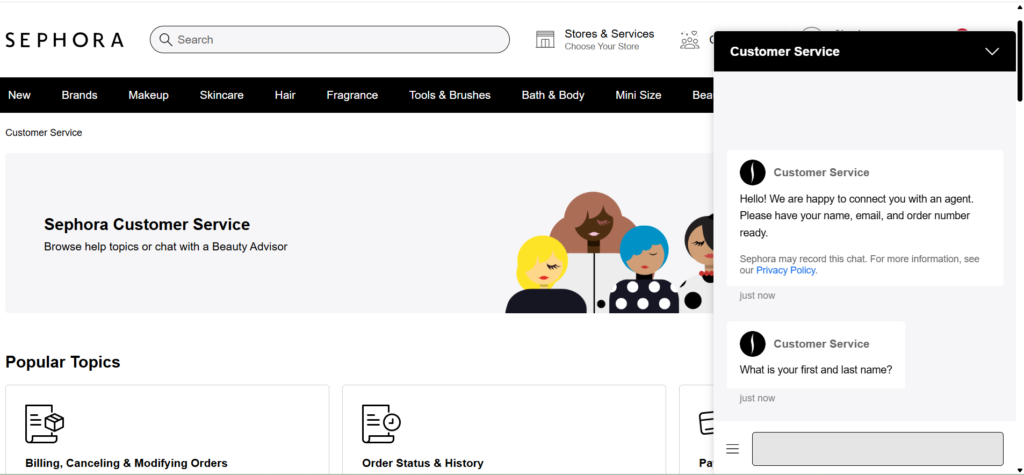Image resolution: width=1024 pixels, height=475 pixels.
Task: Click the Billing, Canceling & Modifying Orders icon
Action: (44, 423)
